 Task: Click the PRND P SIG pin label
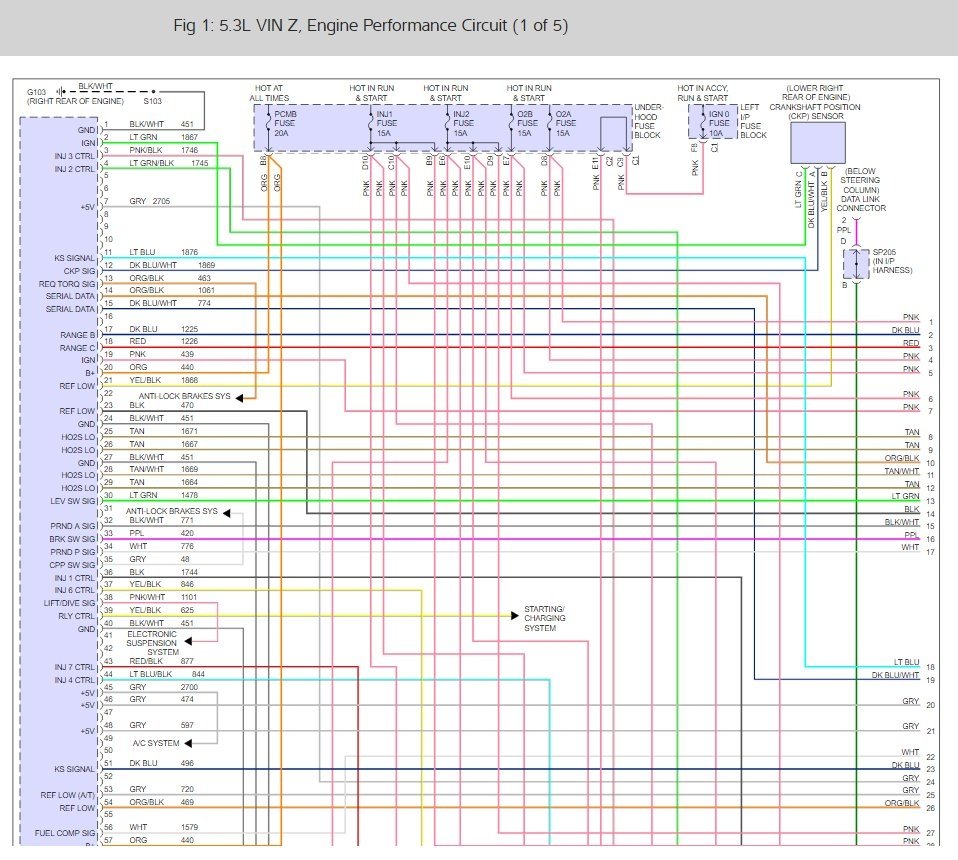[73, 552]
